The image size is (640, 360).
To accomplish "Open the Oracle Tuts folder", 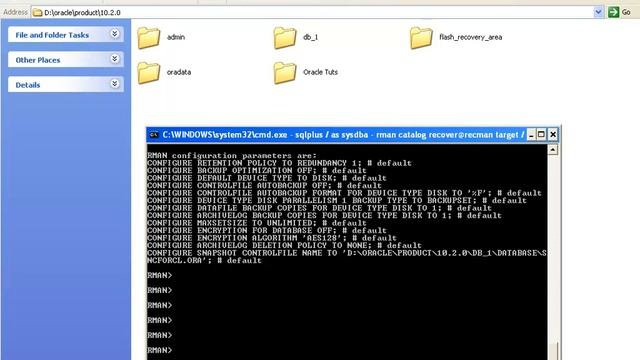I will point(285,73).
